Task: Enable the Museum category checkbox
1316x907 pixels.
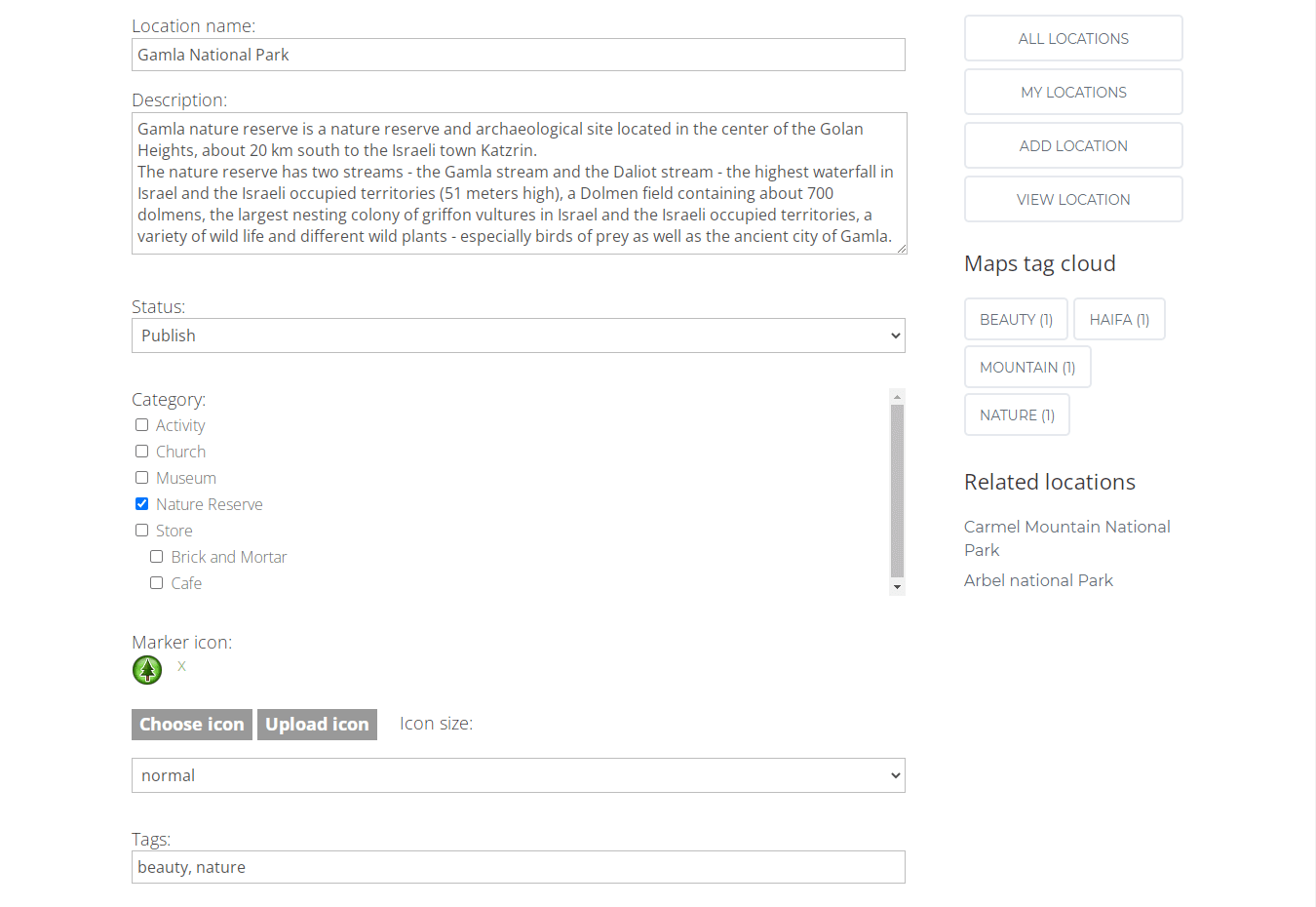Action: click(x=142, y=478)
